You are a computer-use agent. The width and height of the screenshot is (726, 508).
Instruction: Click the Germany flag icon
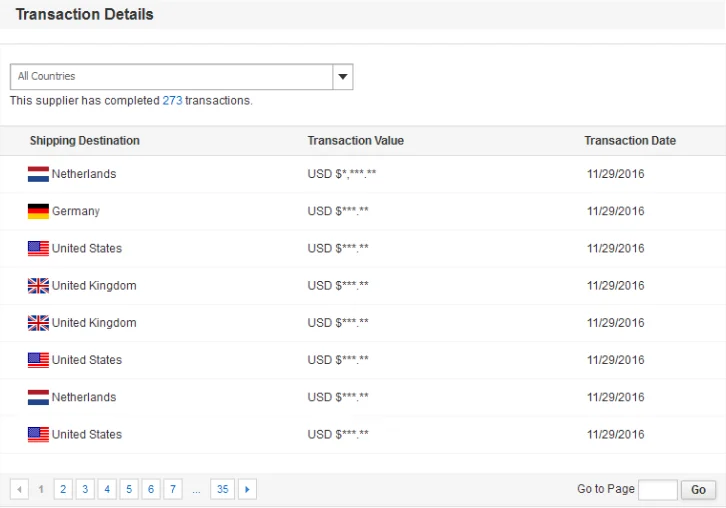pyautogui.click(x=38, y=211)
